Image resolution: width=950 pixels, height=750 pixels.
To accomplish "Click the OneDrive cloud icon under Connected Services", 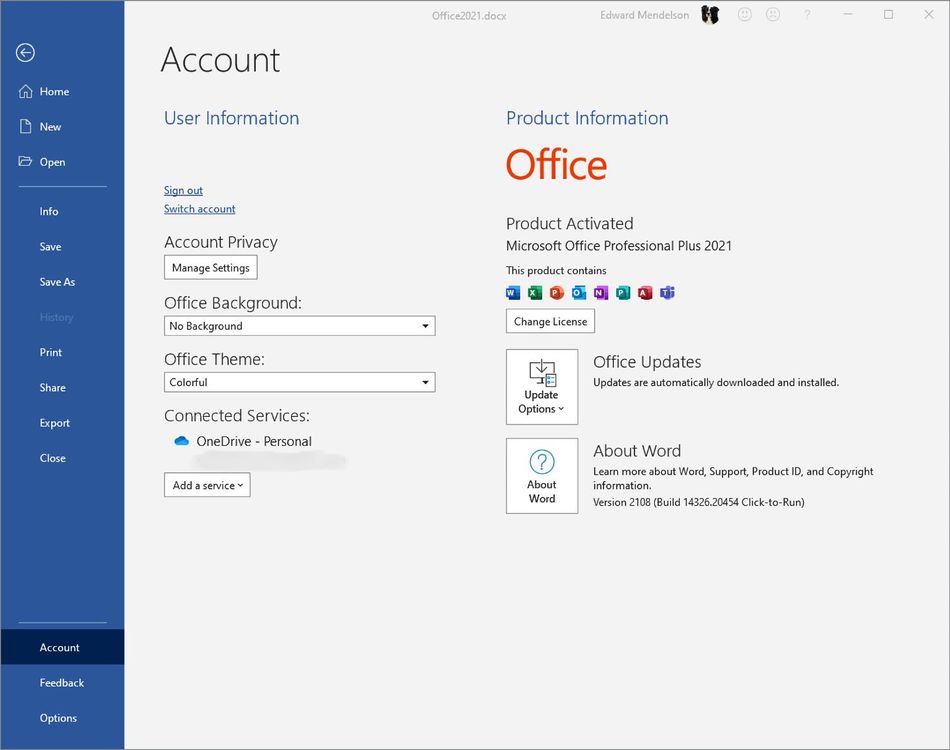I will point(181,440).
